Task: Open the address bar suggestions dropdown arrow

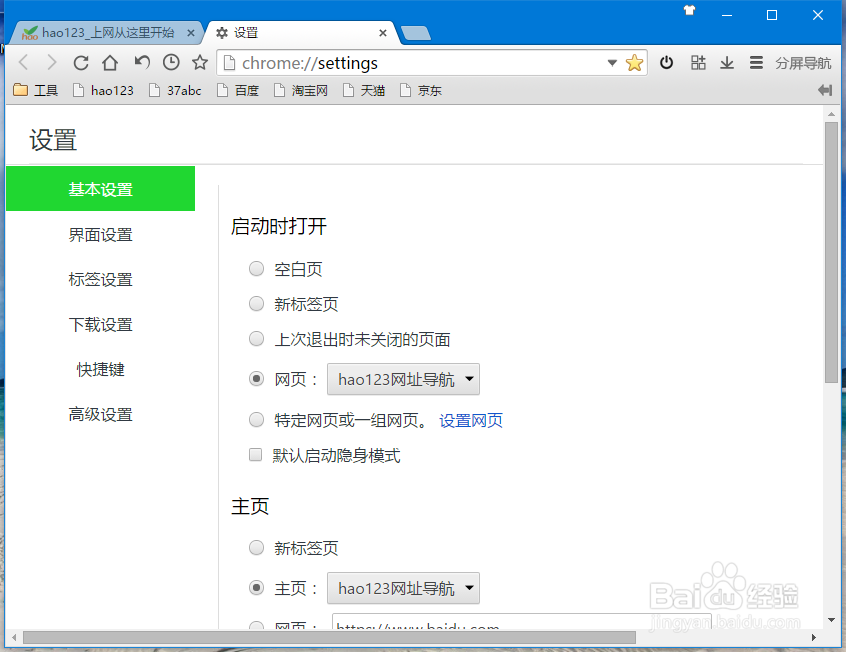Action: pos(613,62)
